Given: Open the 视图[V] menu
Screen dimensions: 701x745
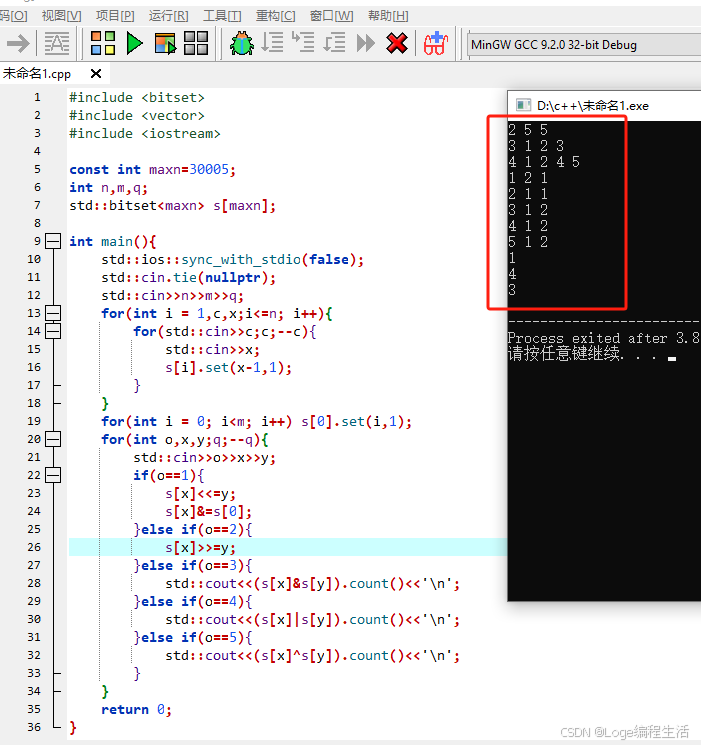Looking at the screenshot, I should tap(61, 16).
